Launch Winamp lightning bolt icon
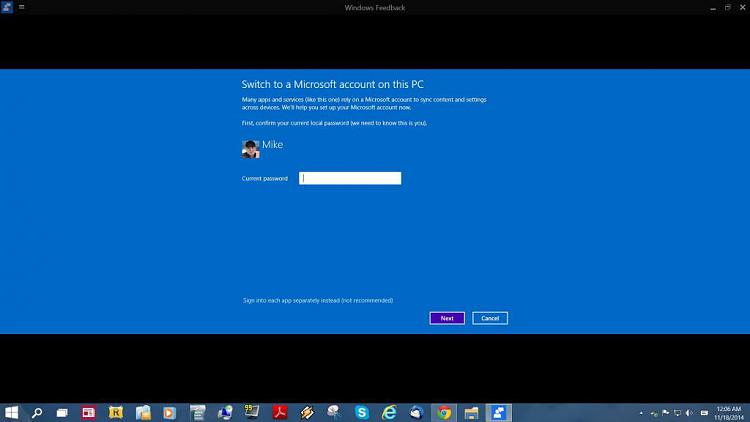This screenshot has height=422, width=750. point(307,412)
